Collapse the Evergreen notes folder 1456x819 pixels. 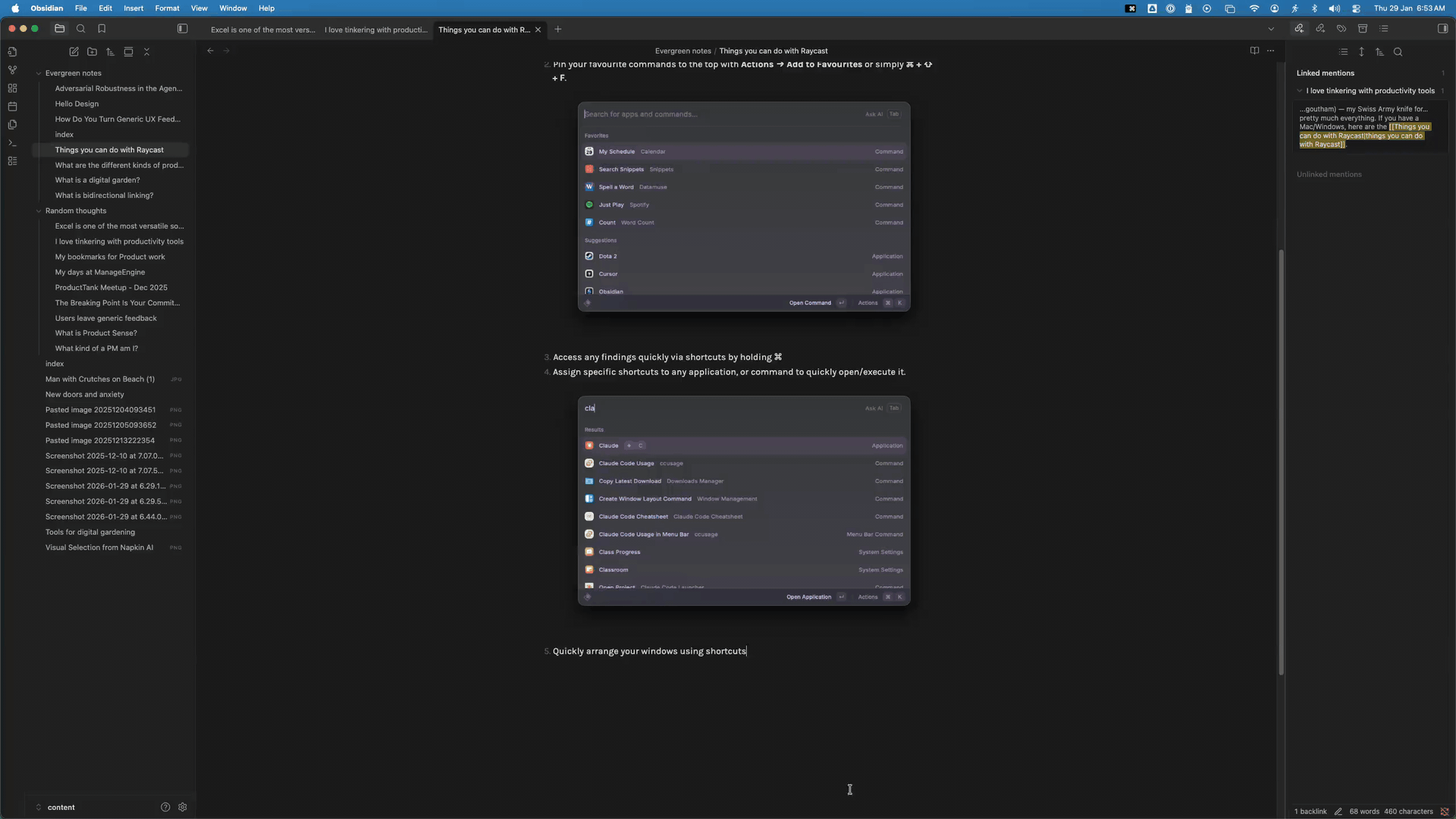click(x=39, y=74)
